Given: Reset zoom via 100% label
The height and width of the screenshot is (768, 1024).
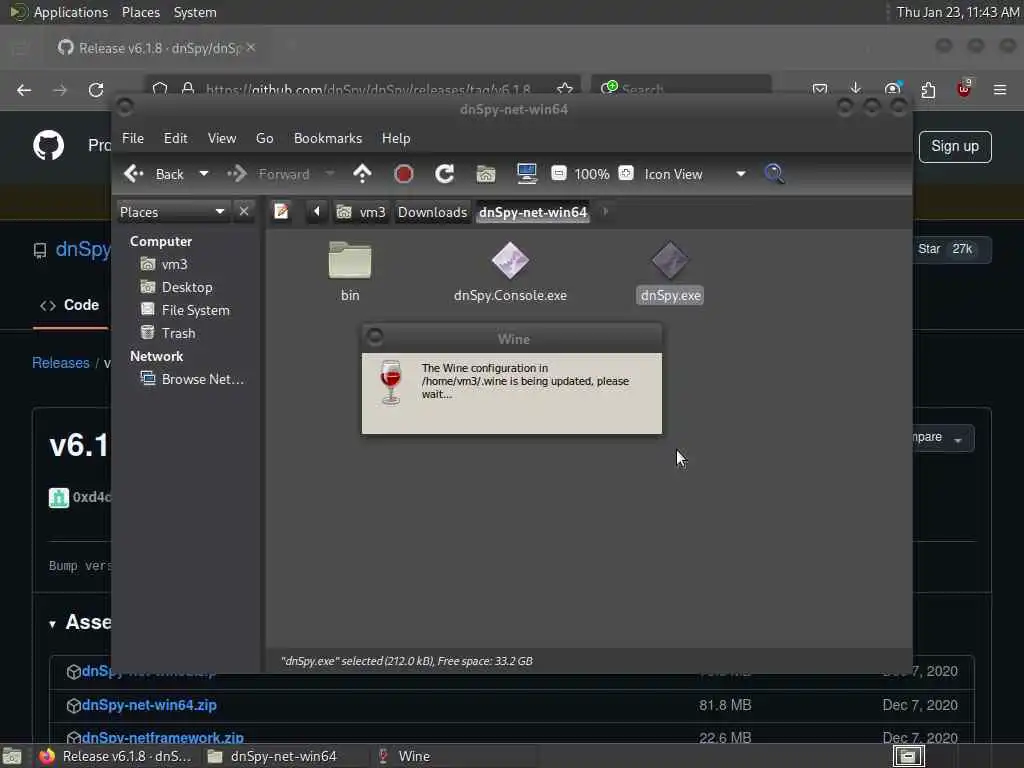Looking at the screenshot, I should (592, 174).
